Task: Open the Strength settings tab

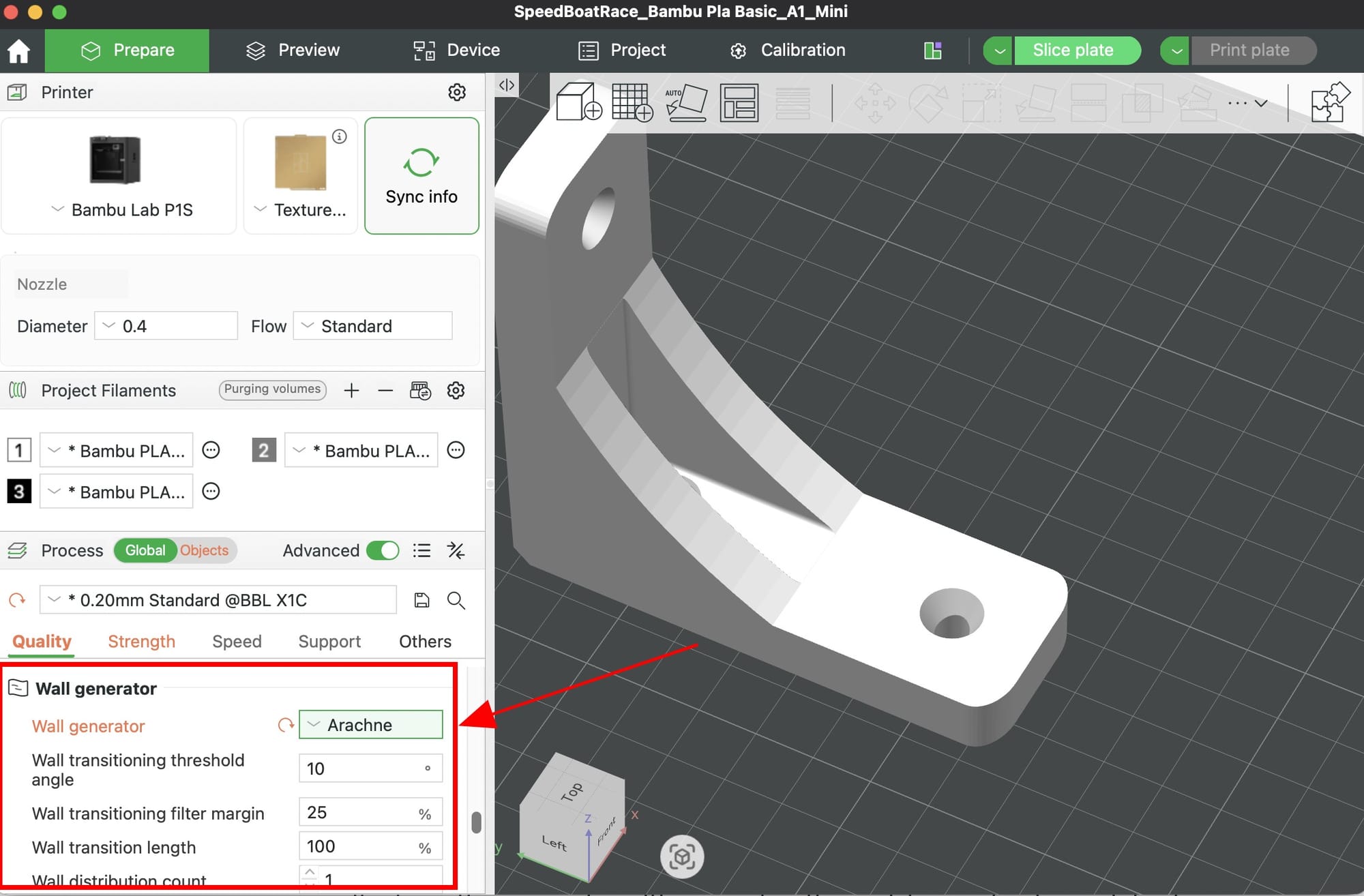Action: click(141, 641)
